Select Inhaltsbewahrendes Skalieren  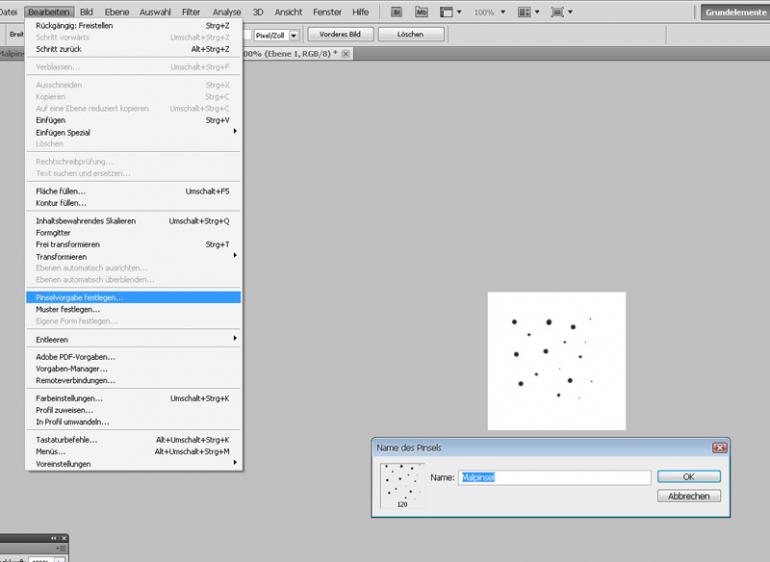click(x=133, y=221)
